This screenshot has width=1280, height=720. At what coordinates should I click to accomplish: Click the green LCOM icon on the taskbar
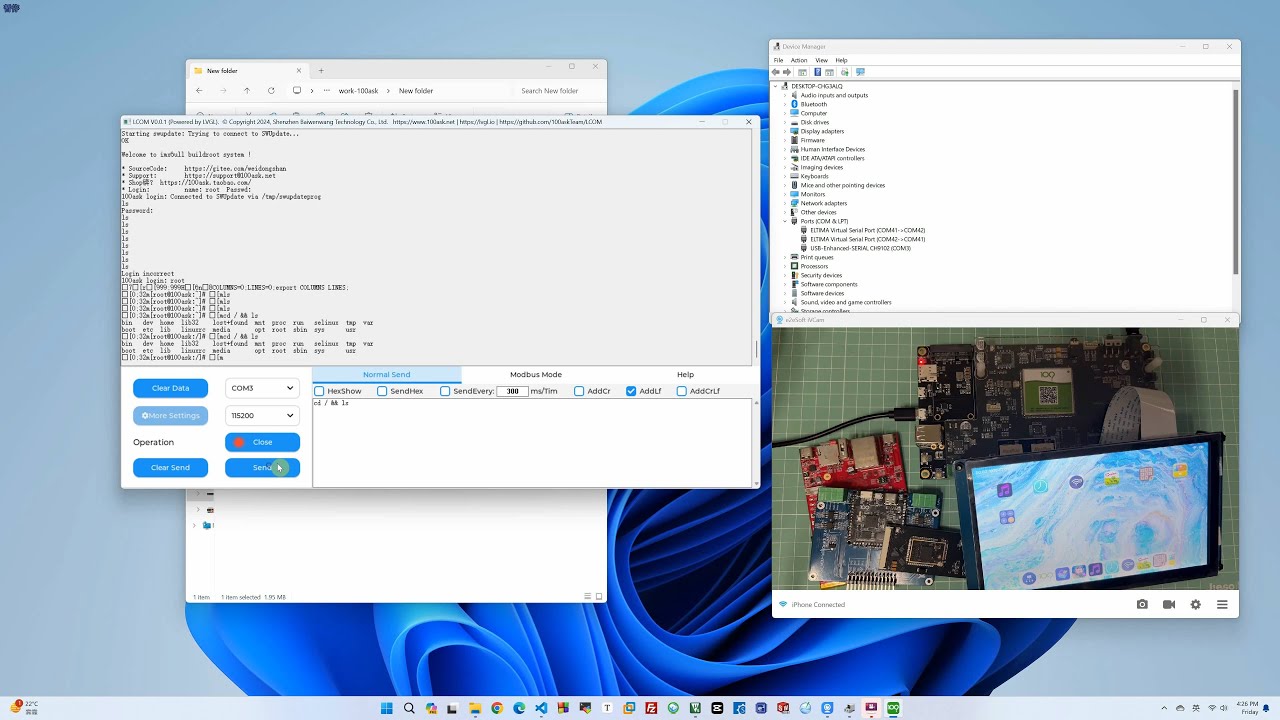[893, 708]
